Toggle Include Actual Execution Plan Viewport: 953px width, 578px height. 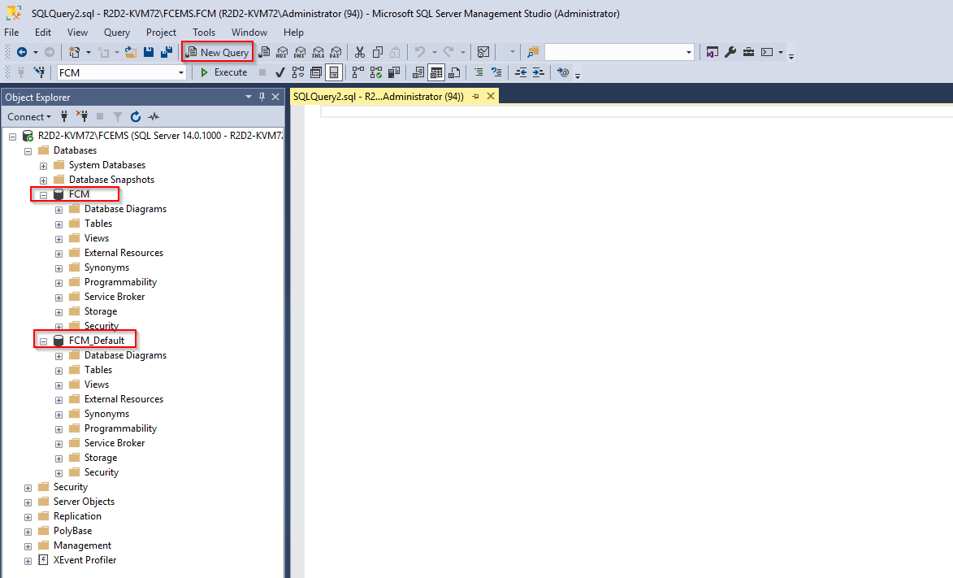(x=358, y=72)
